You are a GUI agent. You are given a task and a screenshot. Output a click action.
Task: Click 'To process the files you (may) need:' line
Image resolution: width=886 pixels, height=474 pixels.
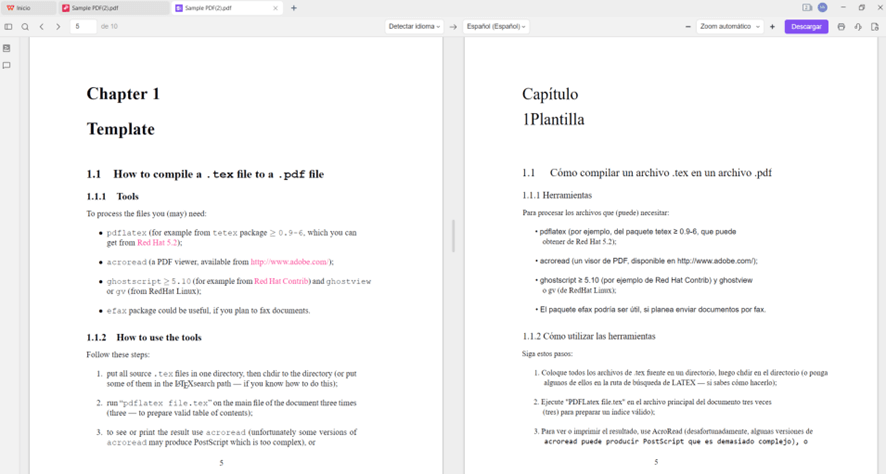click(146, 214)
